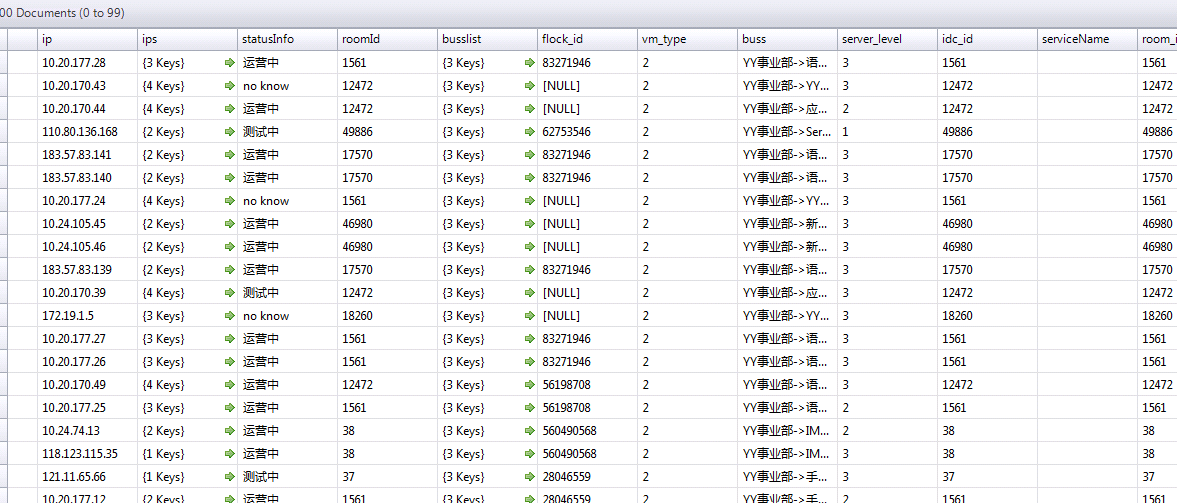
Task: Expand ips arrow in row 10.20.177.27
Action: pyautogui.click(x=230, y=339)
